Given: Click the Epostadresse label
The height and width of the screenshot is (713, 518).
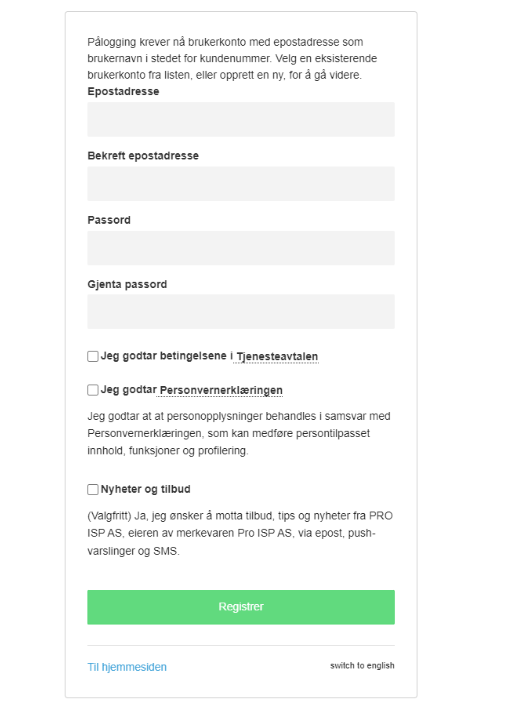Looking at the screenshot, I should click(x=123, y=91).
